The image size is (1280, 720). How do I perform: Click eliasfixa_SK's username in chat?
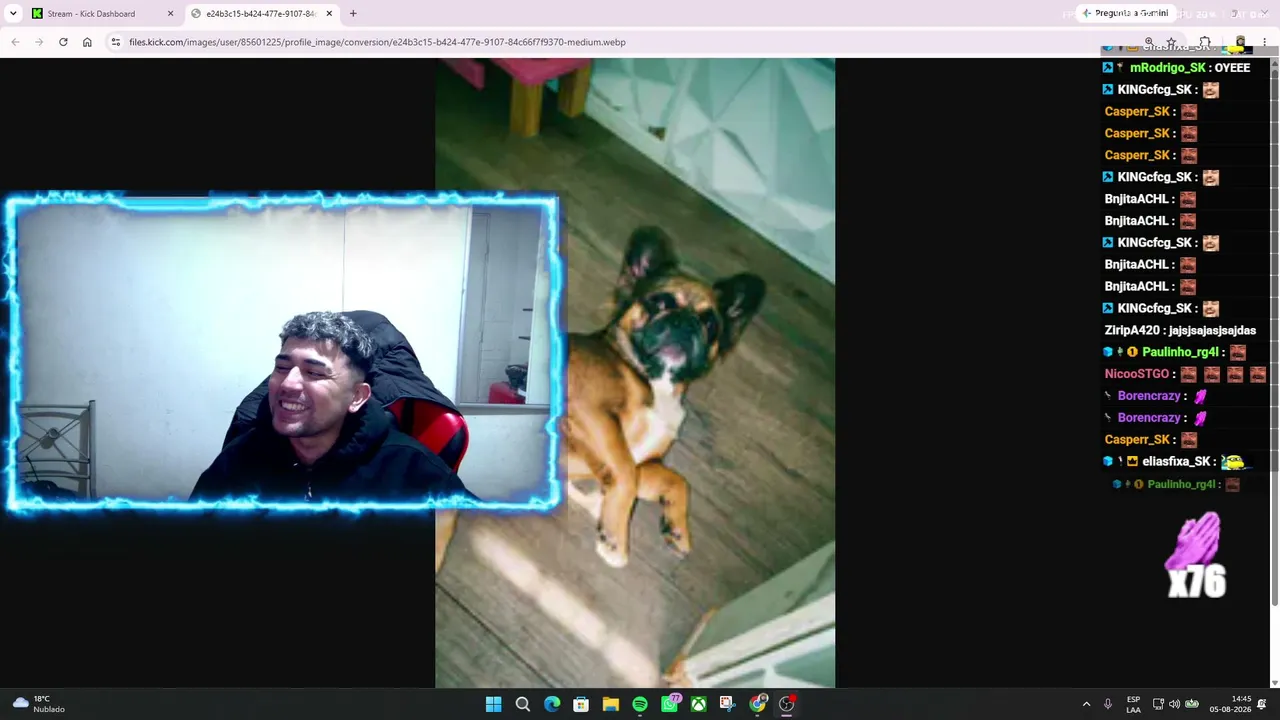(1176, 462)
